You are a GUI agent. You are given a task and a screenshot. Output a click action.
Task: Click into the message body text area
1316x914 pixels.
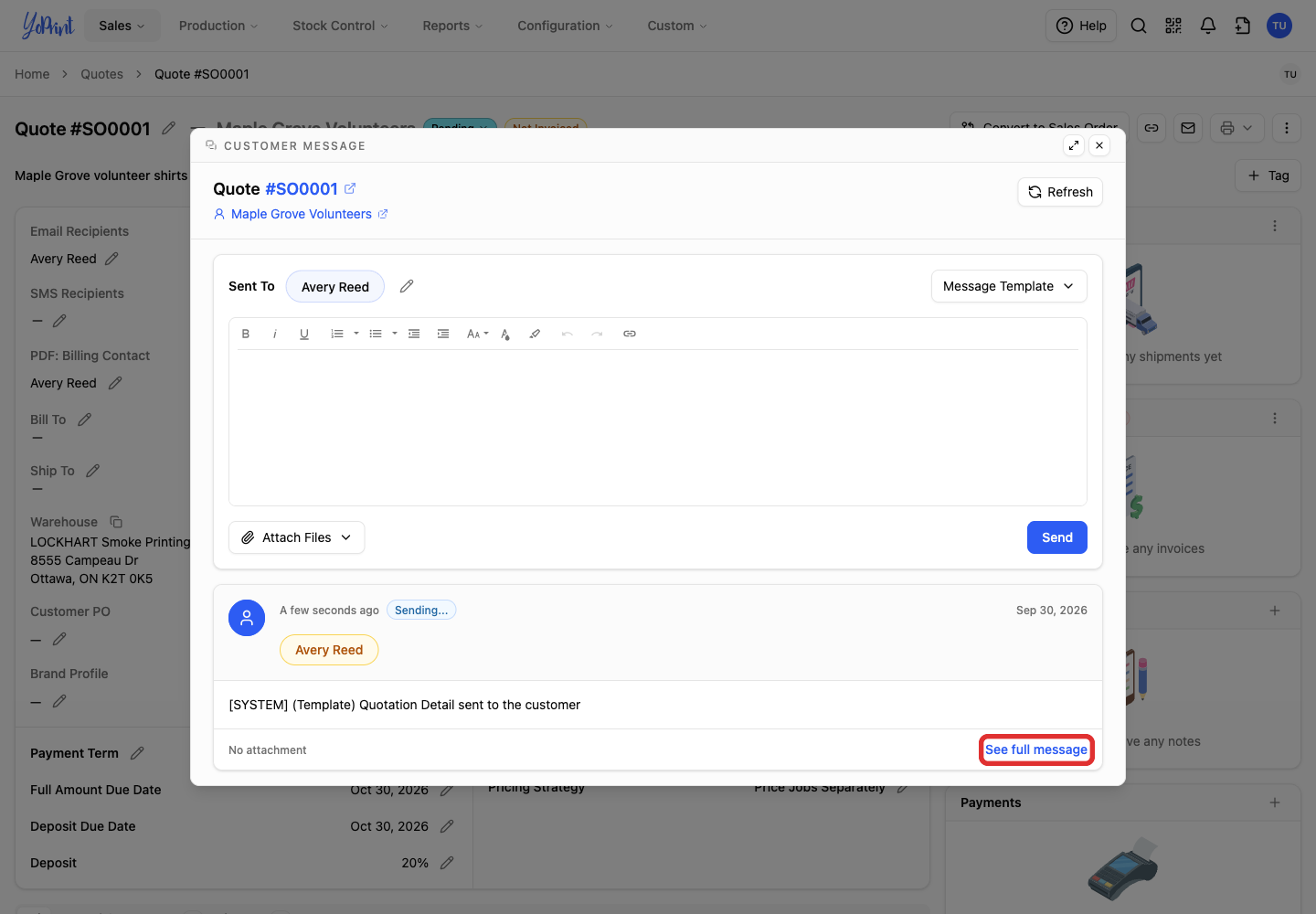coord(658,427)
